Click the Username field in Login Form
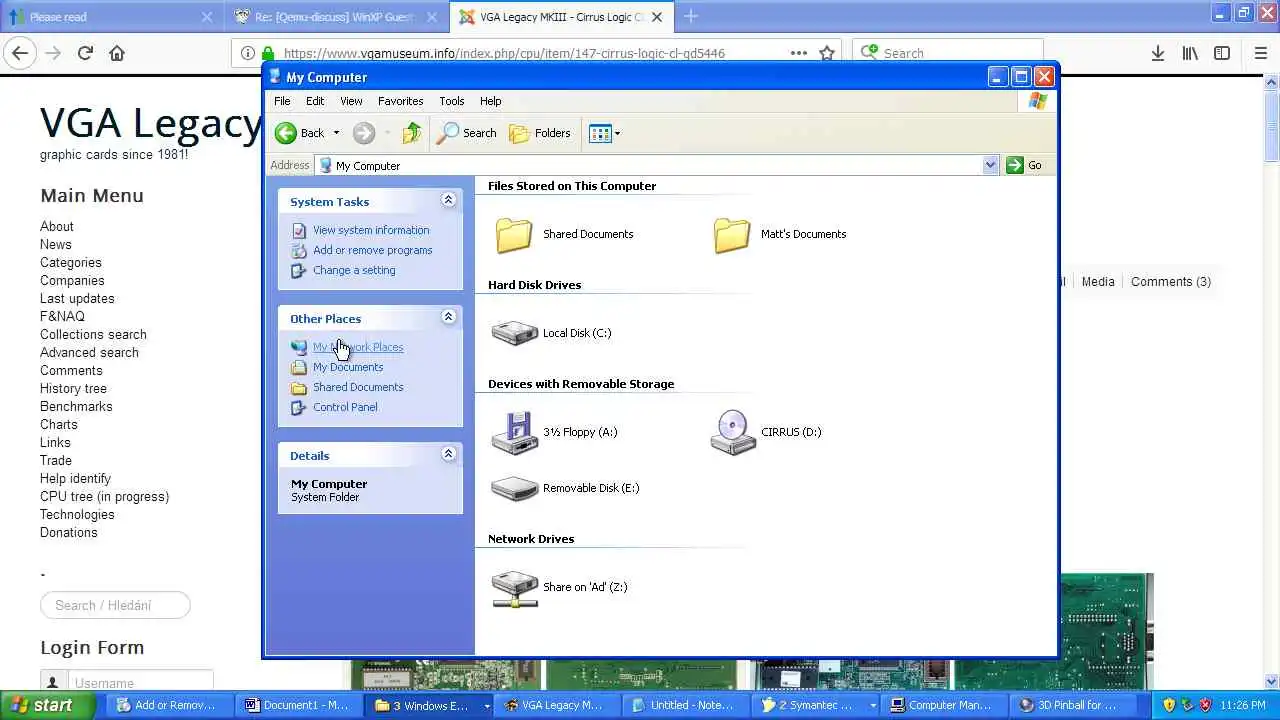Screen dimensions: 1280x720 click(x=141, y=683)
